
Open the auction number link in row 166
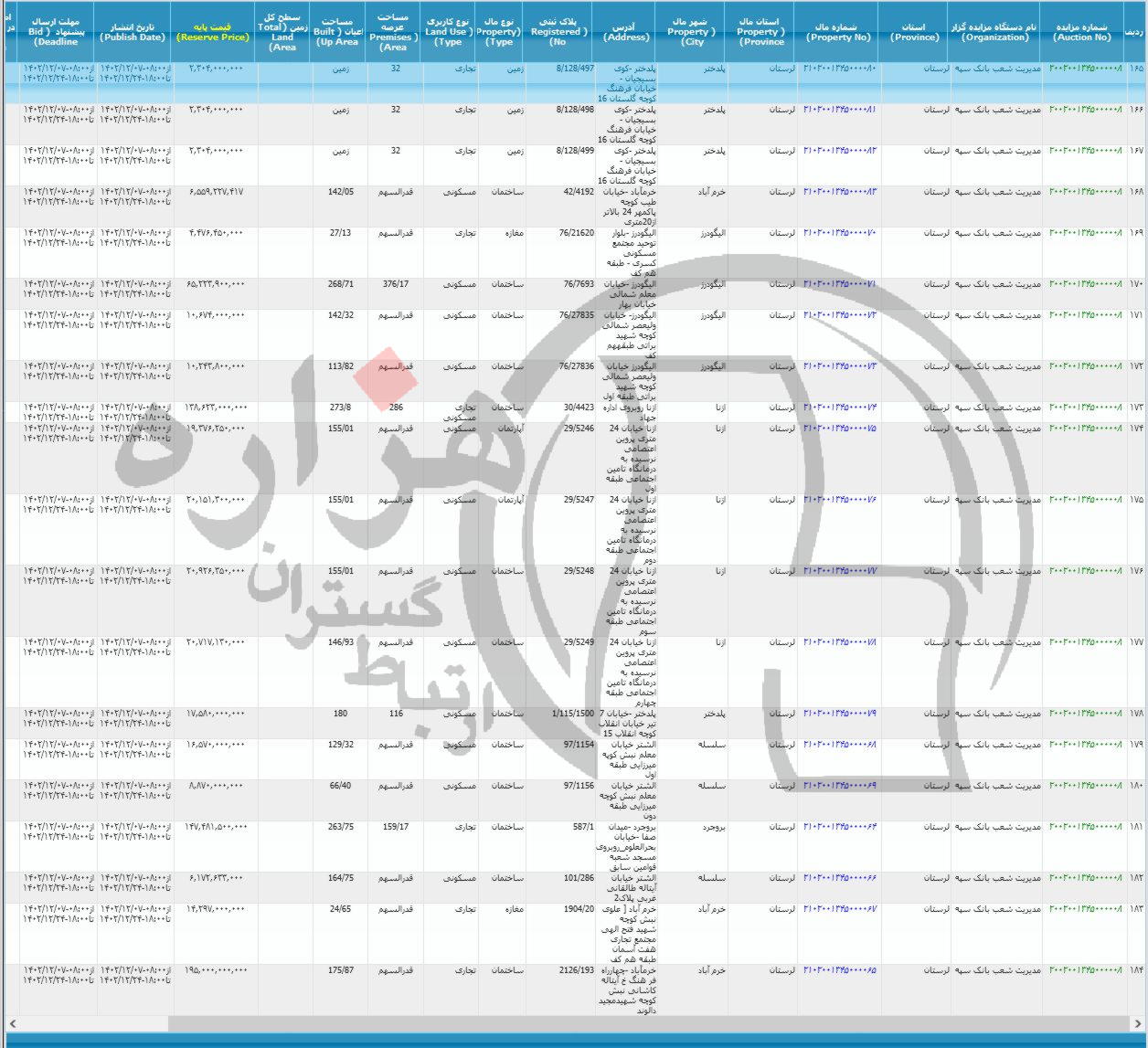tap(1085, 110)
